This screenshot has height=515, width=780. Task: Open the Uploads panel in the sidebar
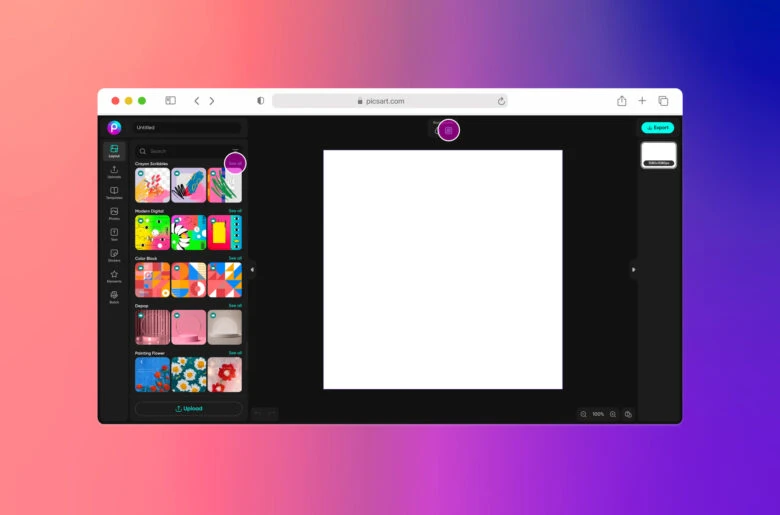tap(114, 172)
